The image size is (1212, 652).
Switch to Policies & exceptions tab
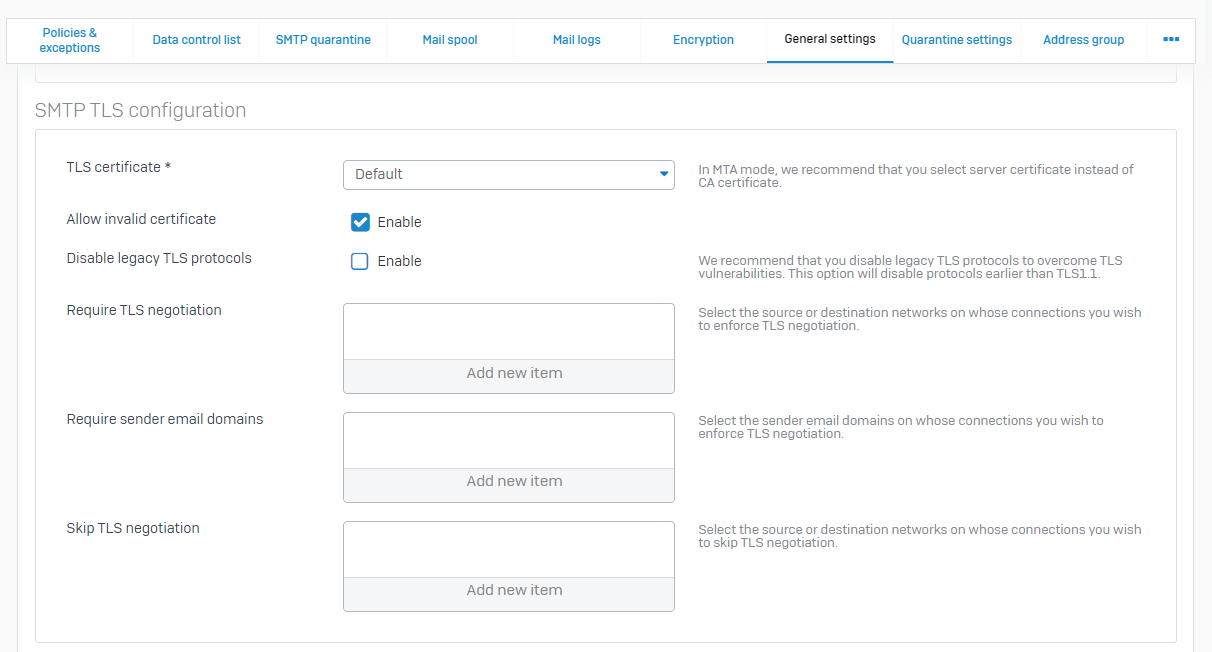click(x=70, y=40)
